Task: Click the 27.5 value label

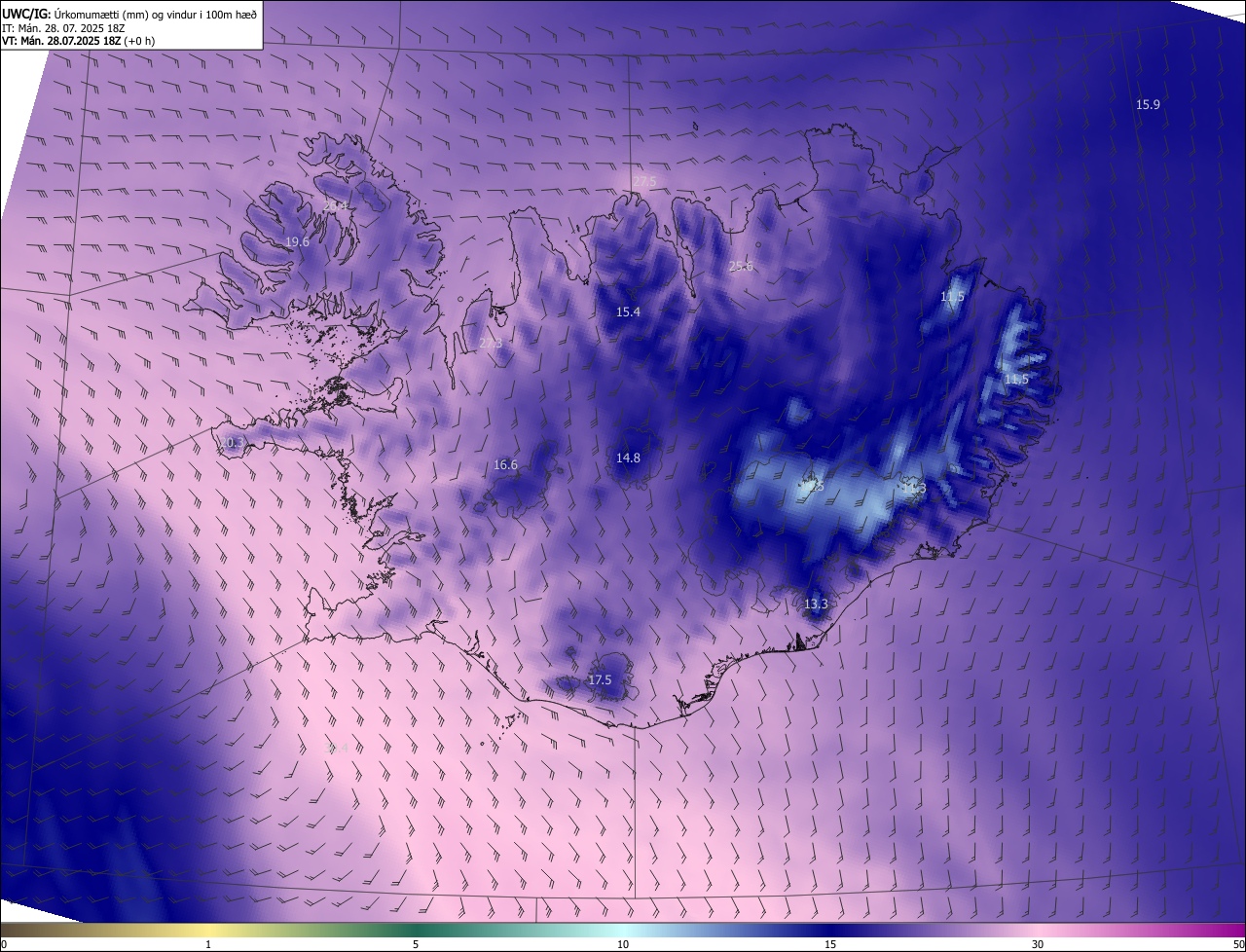Action: tap(644, 181)
